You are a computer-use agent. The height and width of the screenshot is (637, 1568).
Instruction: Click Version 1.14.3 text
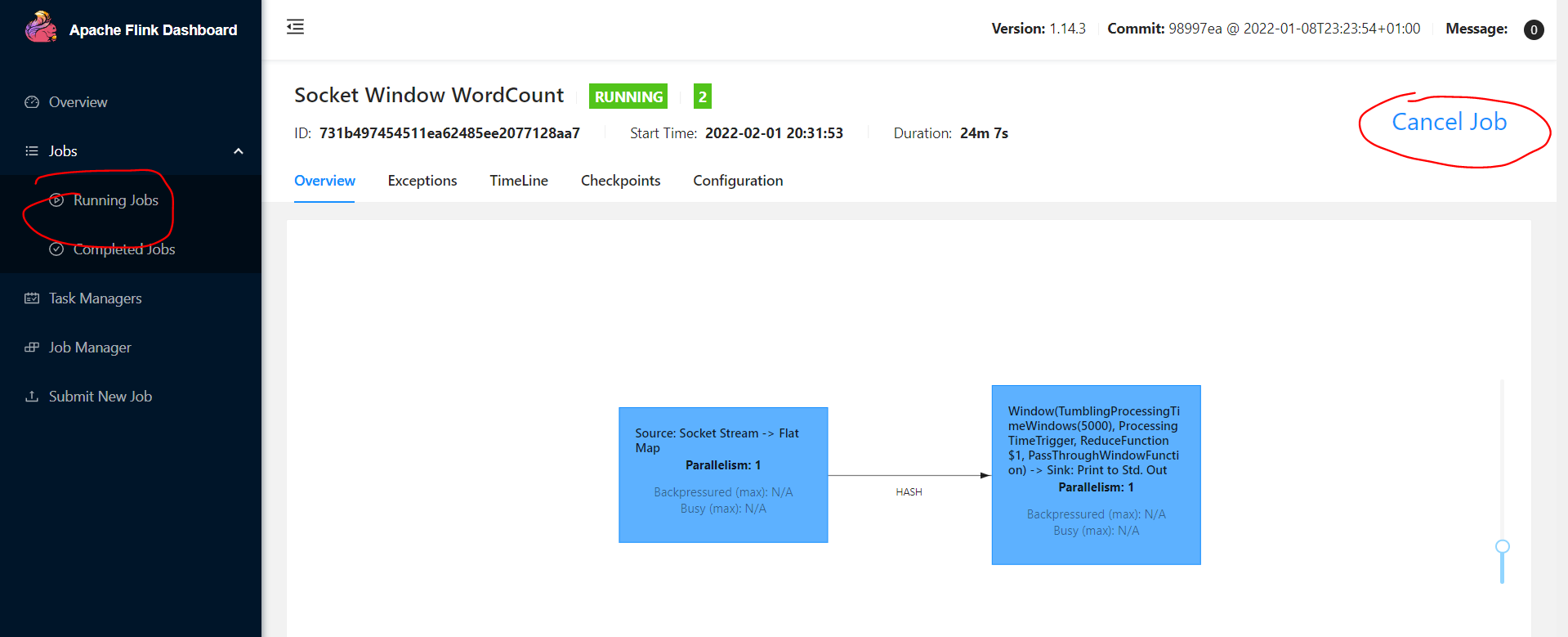(1039, 29)
